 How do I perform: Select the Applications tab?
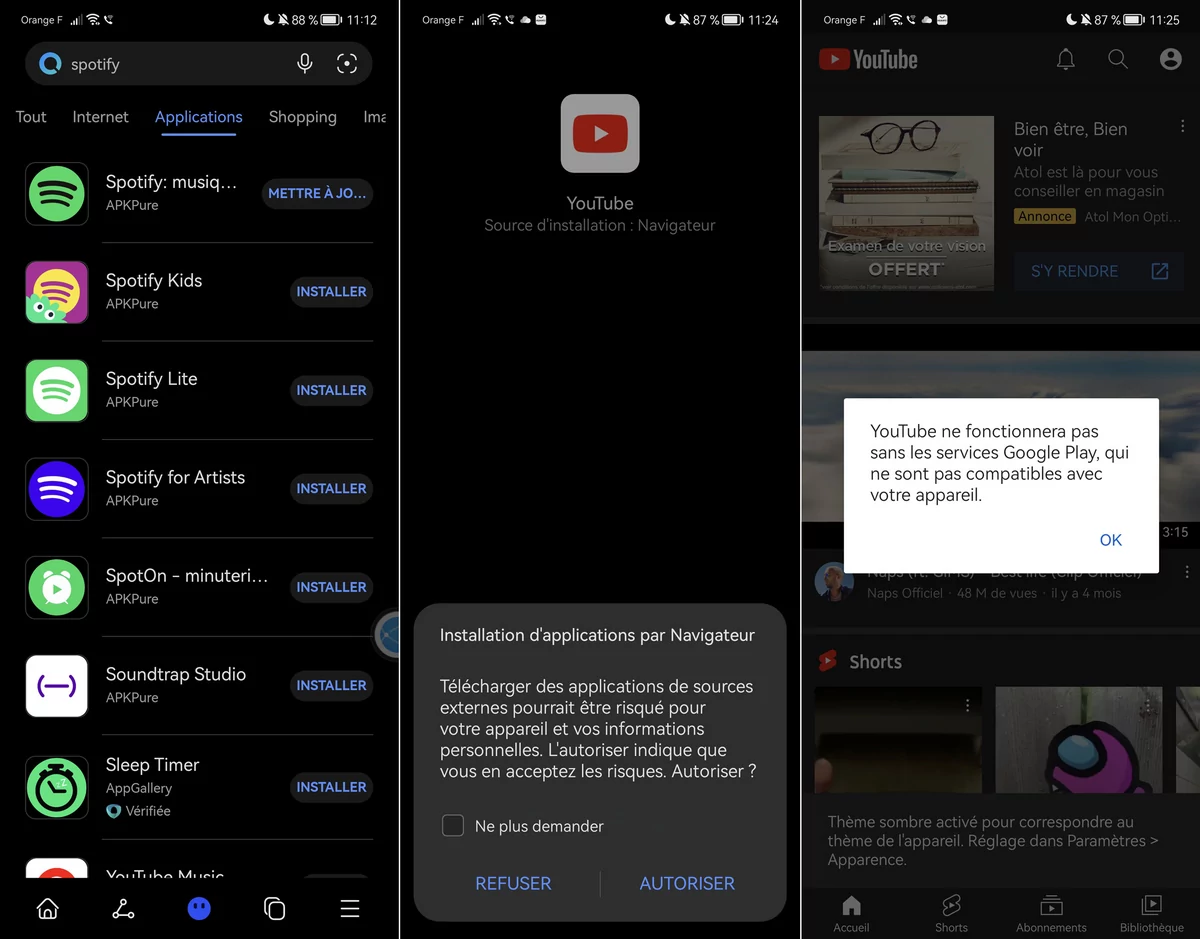click(x=199, y=117)
